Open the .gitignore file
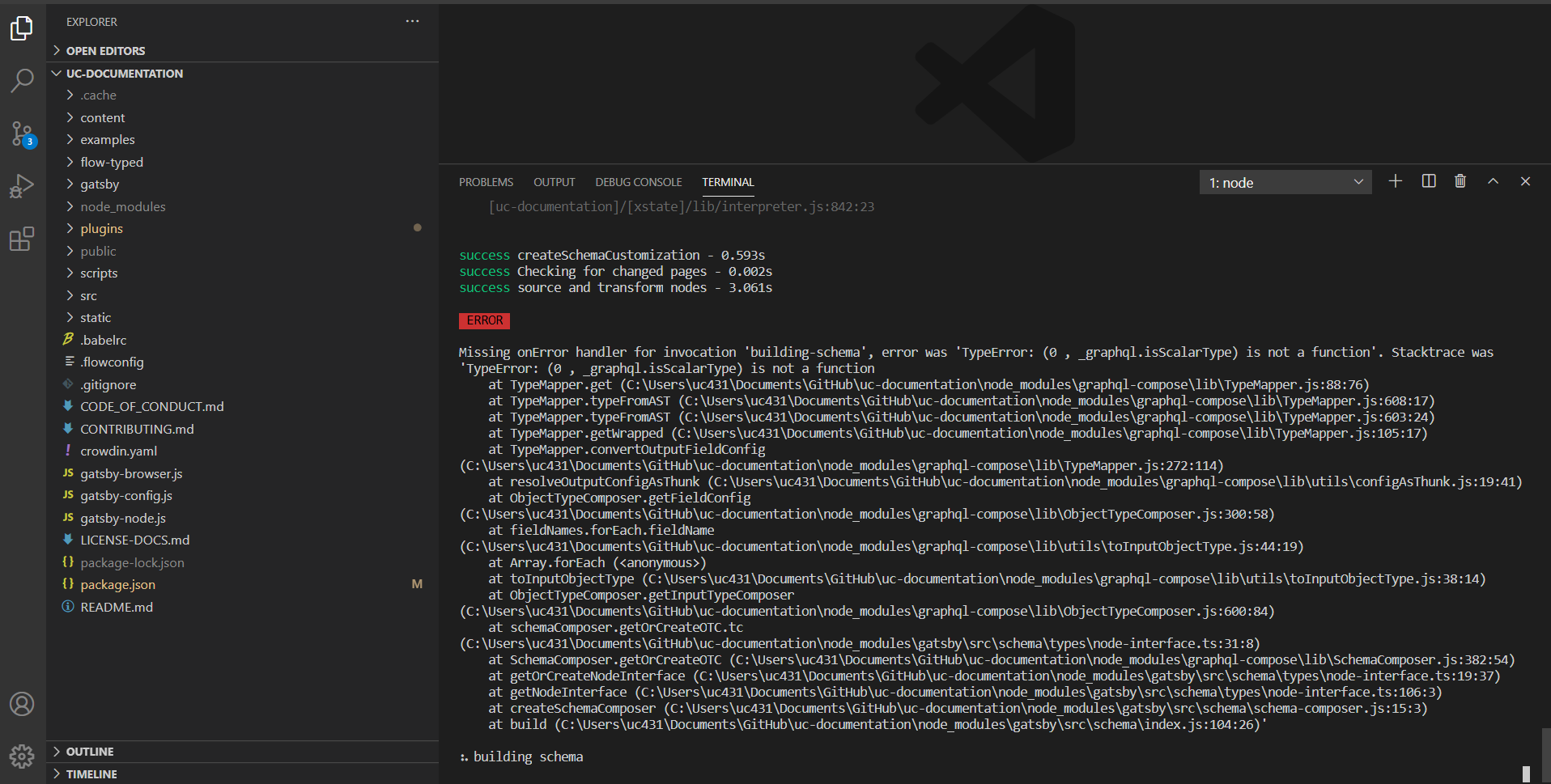The height and width of the screenshot is (784, 1551). pyautogui.click(x=243, y=384)
